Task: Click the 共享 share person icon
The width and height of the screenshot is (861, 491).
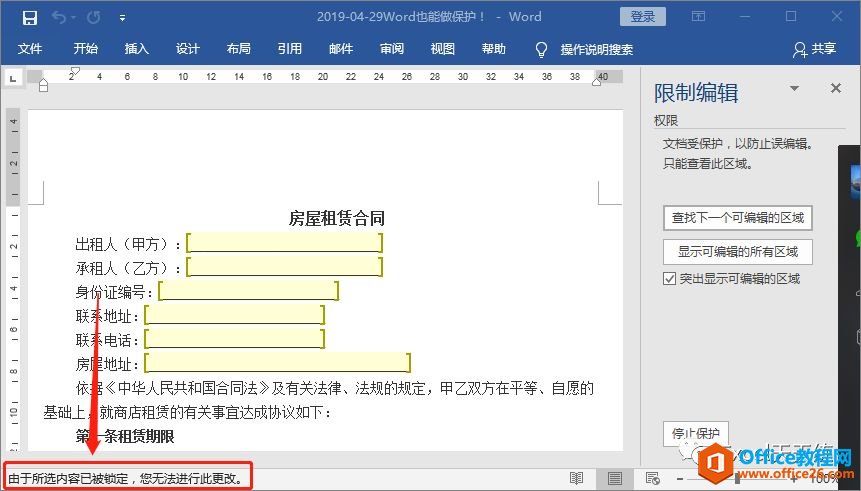Action: (799, 49)
